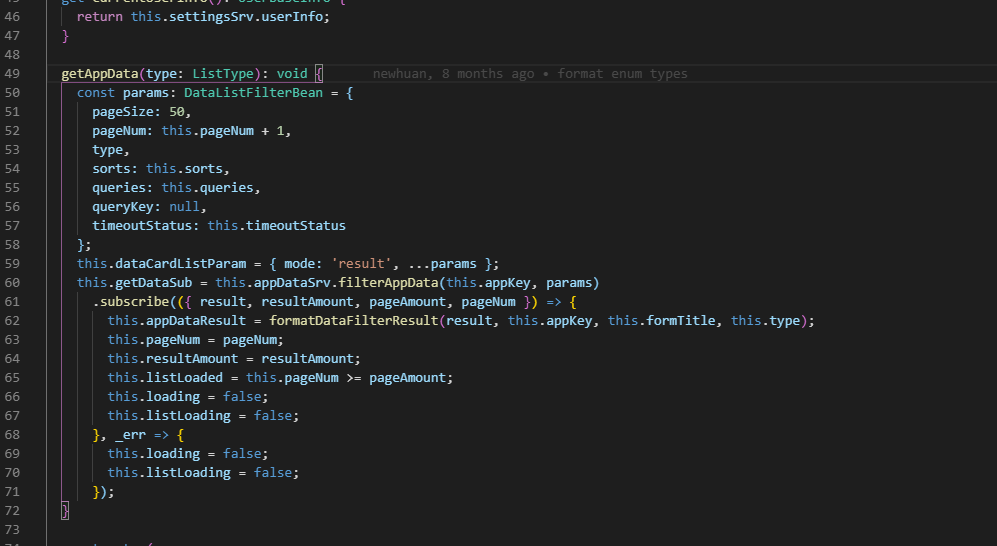Click the null value on line 56

pyautogui.click(x=184, y=207)
